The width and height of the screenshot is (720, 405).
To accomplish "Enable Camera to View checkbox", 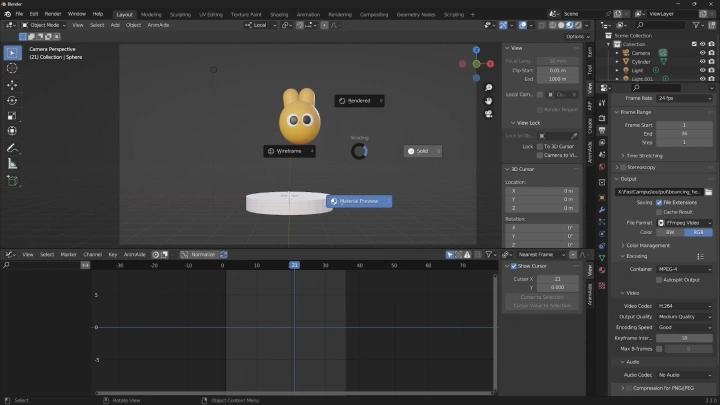I will (x=540, y=155).
